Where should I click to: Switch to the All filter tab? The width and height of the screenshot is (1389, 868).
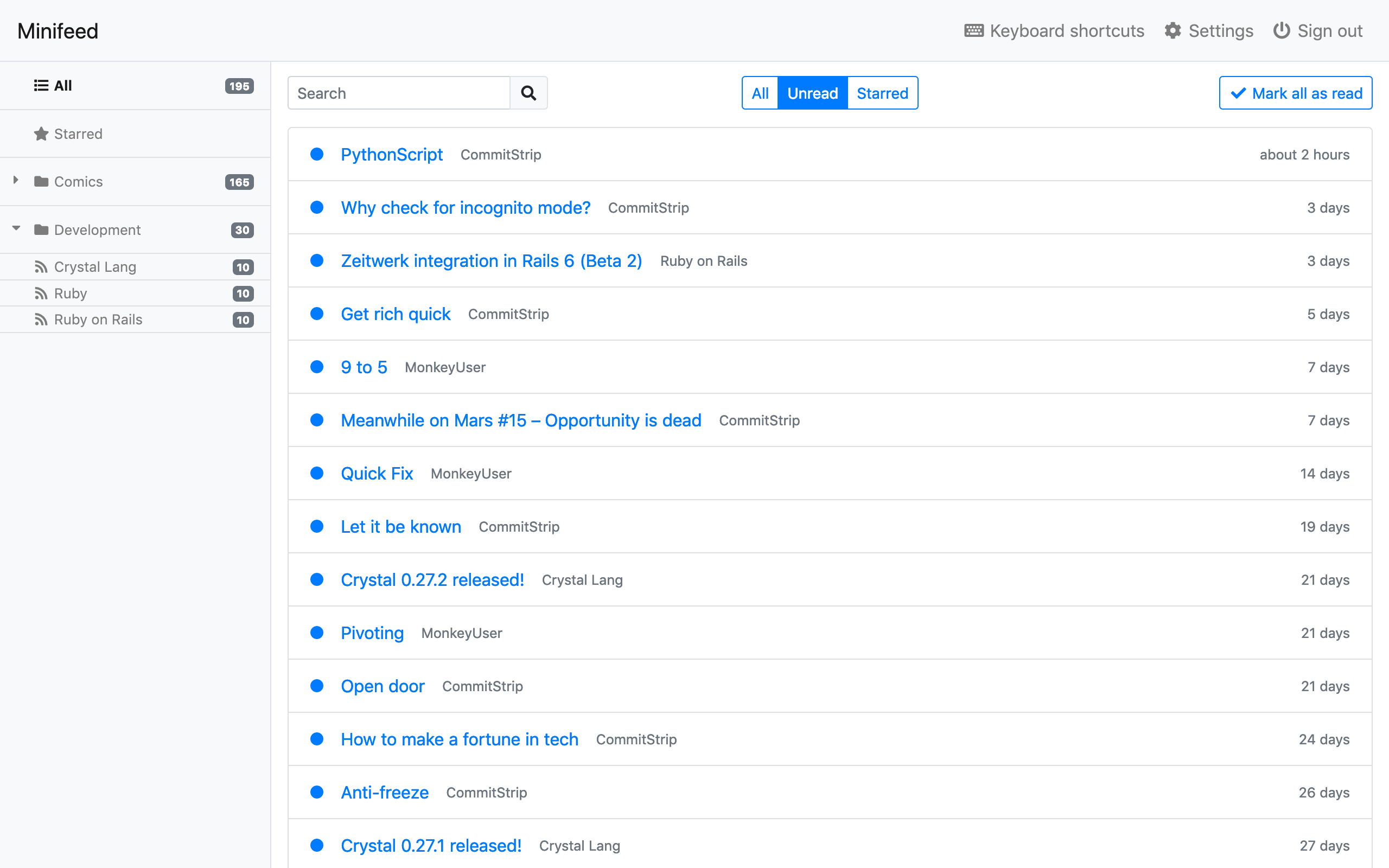[760, 93]
